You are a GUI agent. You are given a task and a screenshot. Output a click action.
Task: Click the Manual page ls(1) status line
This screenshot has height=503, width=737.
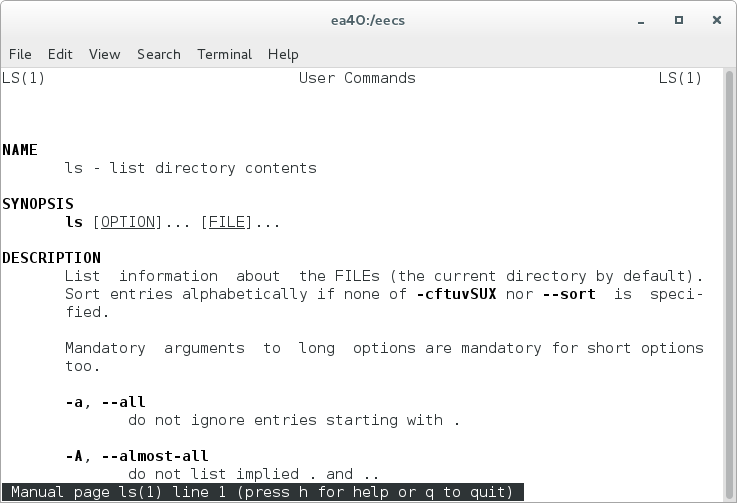pyautogui.click(x=262, y=492)
